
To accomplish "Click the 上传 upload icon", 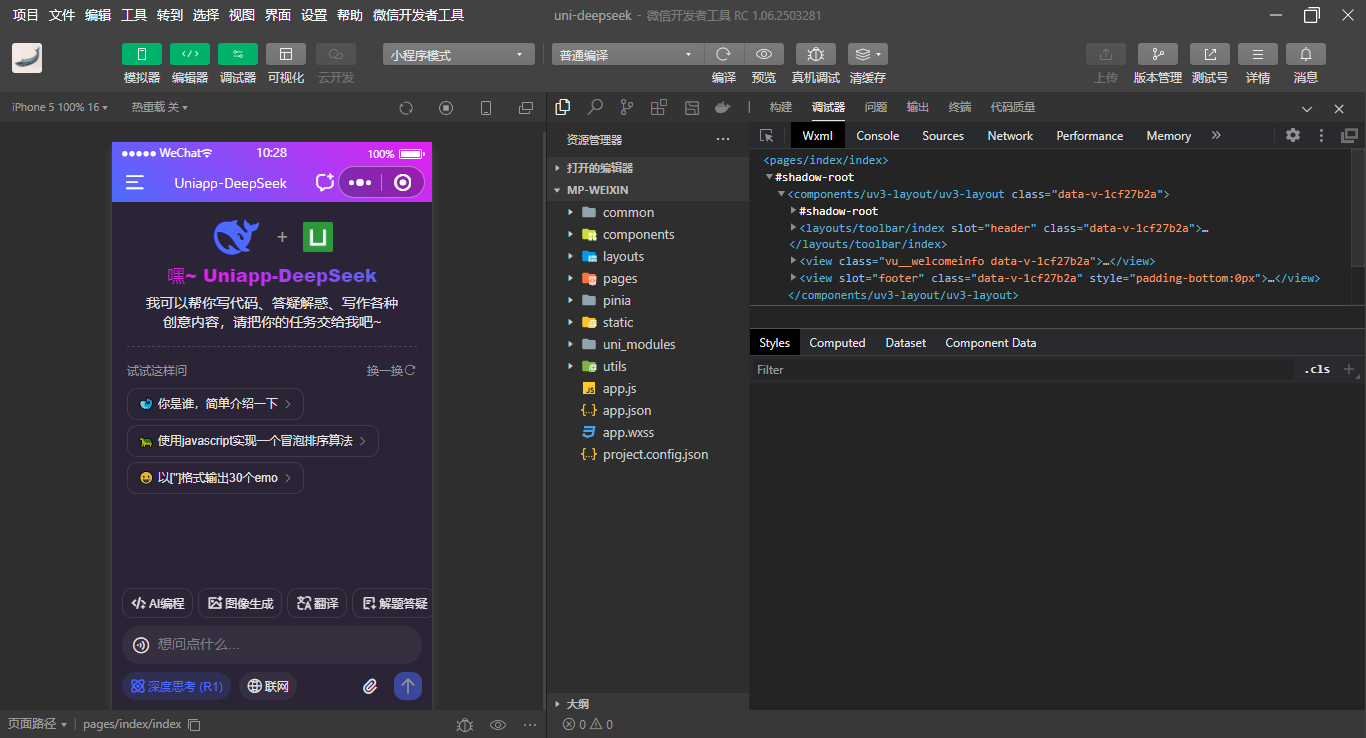I will point(1106,55).
